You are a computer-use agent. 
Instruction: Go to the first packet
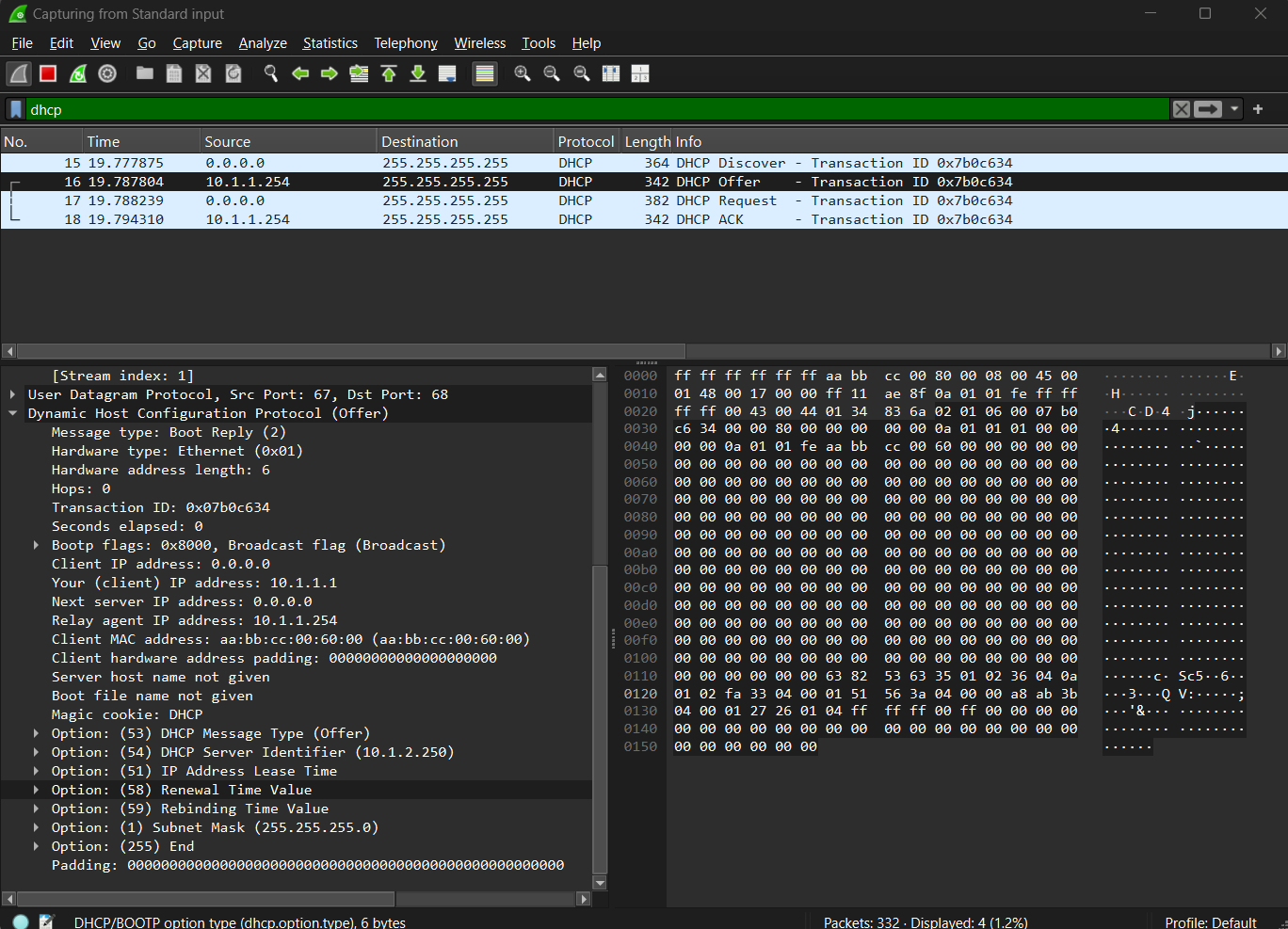click(x=389, y=73)
